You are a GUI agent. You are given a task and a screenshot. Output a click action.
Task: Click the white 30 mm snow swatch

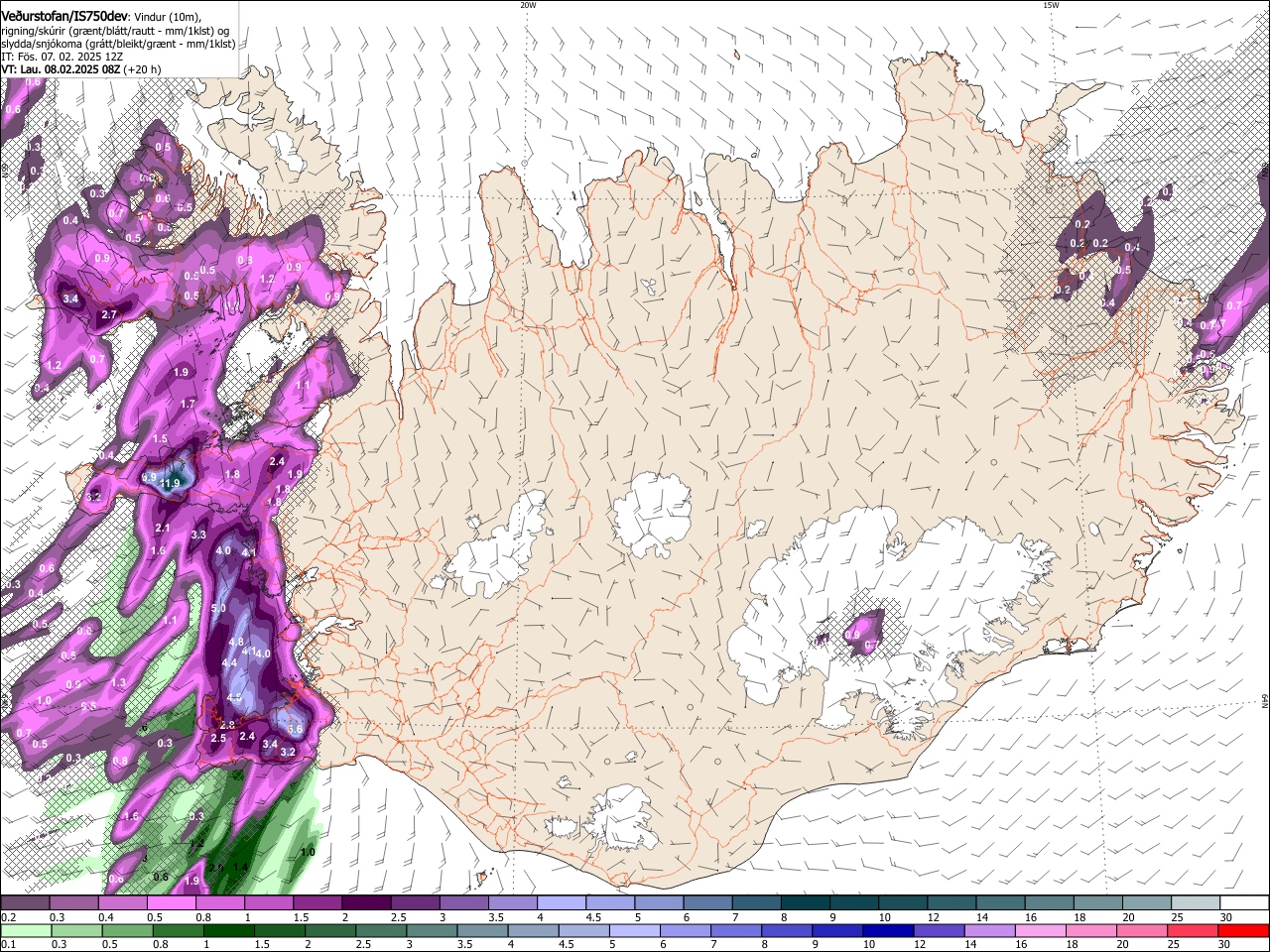1244,903
